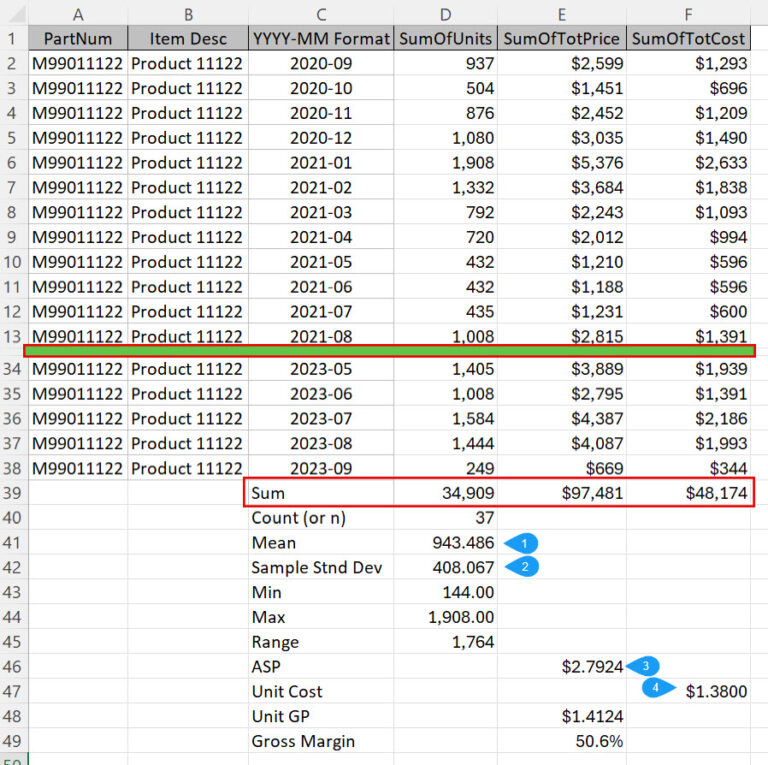Select column D header
768x765 pixels.
click(445, 13)
